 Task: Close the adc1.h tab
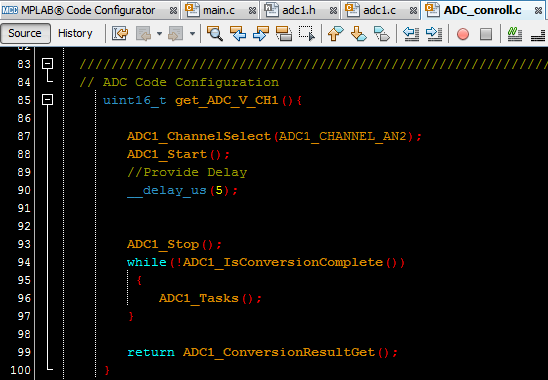(333, 11)
